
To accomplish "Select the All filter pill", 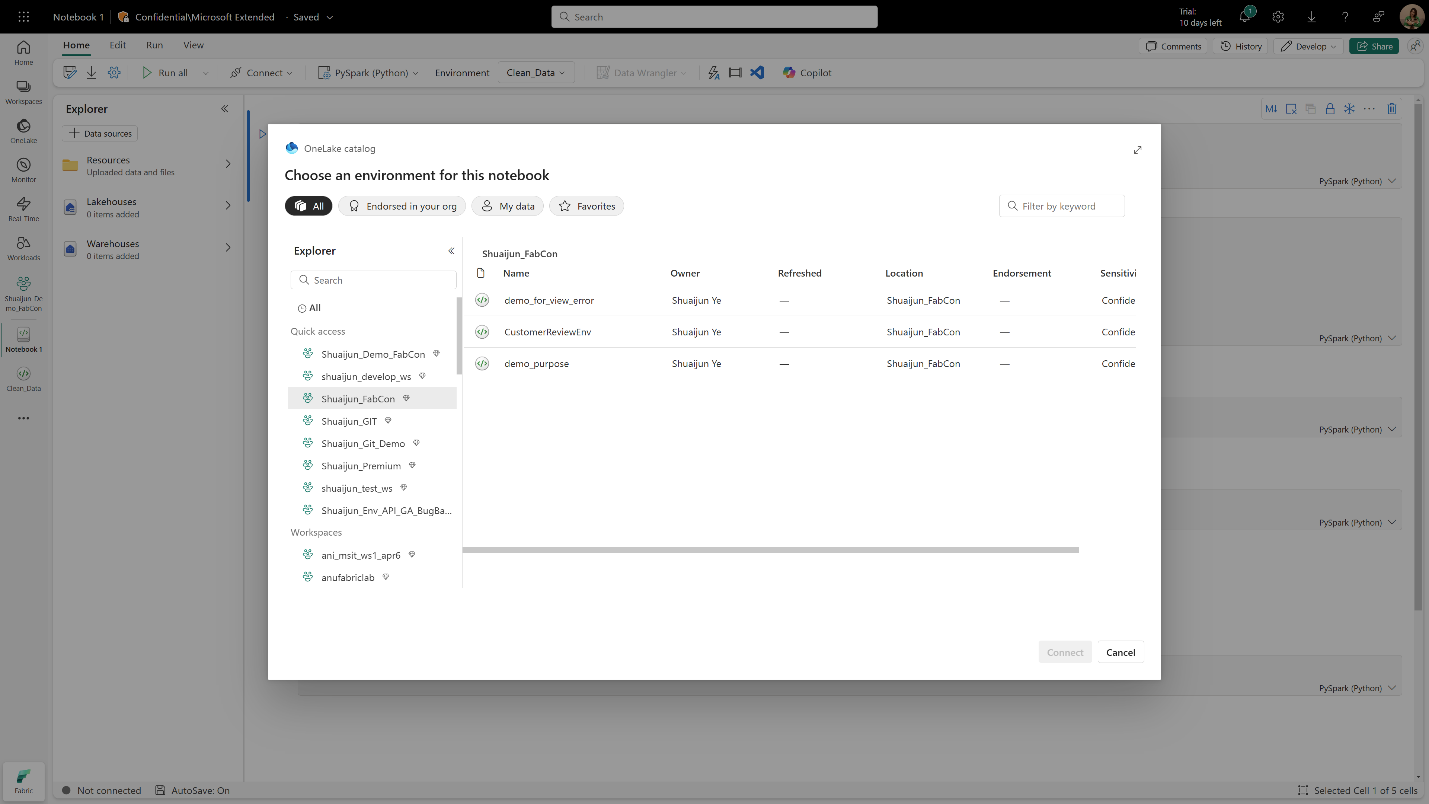I will tap(308, 206).
